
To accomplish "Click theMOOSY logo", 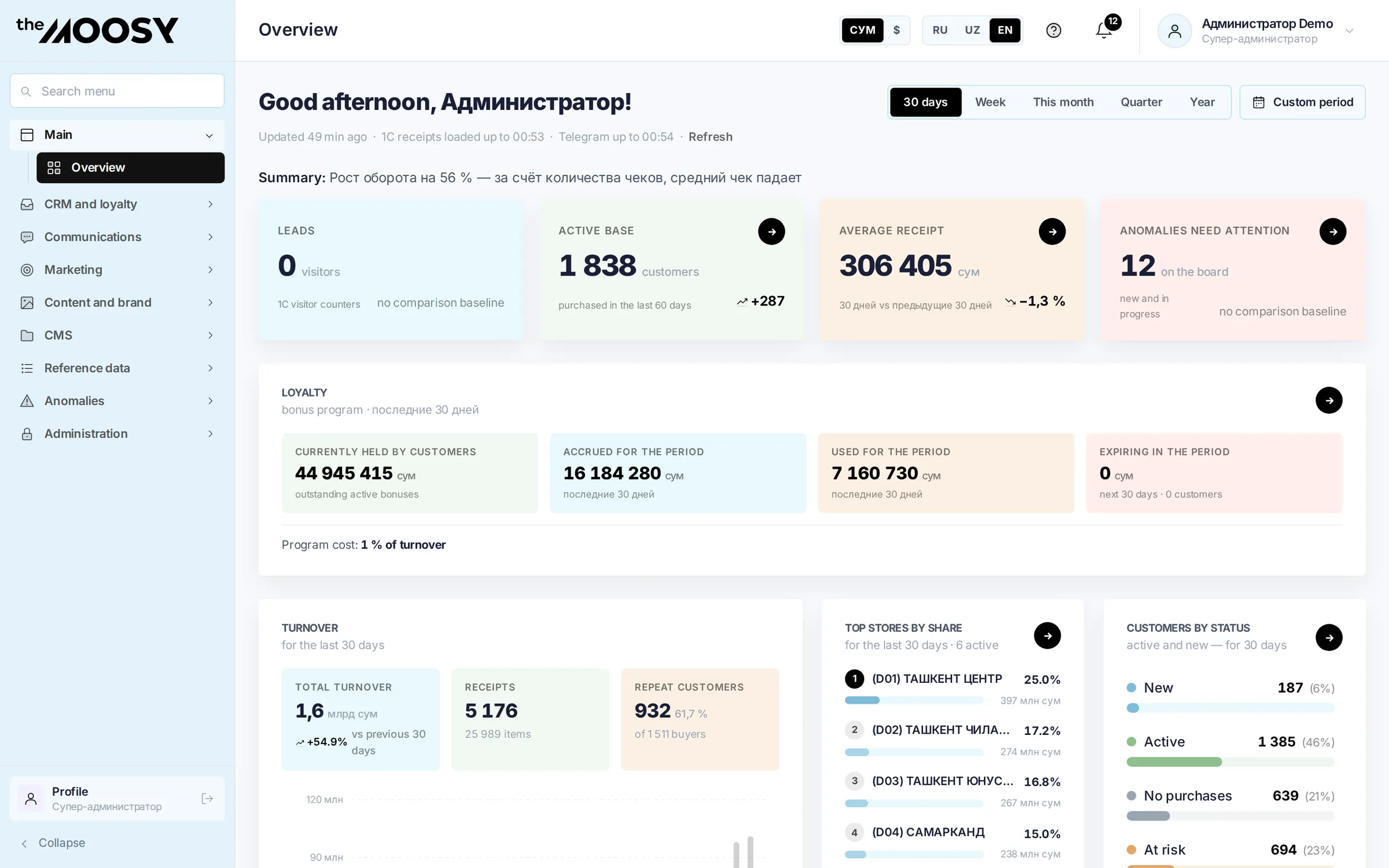I will (x=97, y=30).
